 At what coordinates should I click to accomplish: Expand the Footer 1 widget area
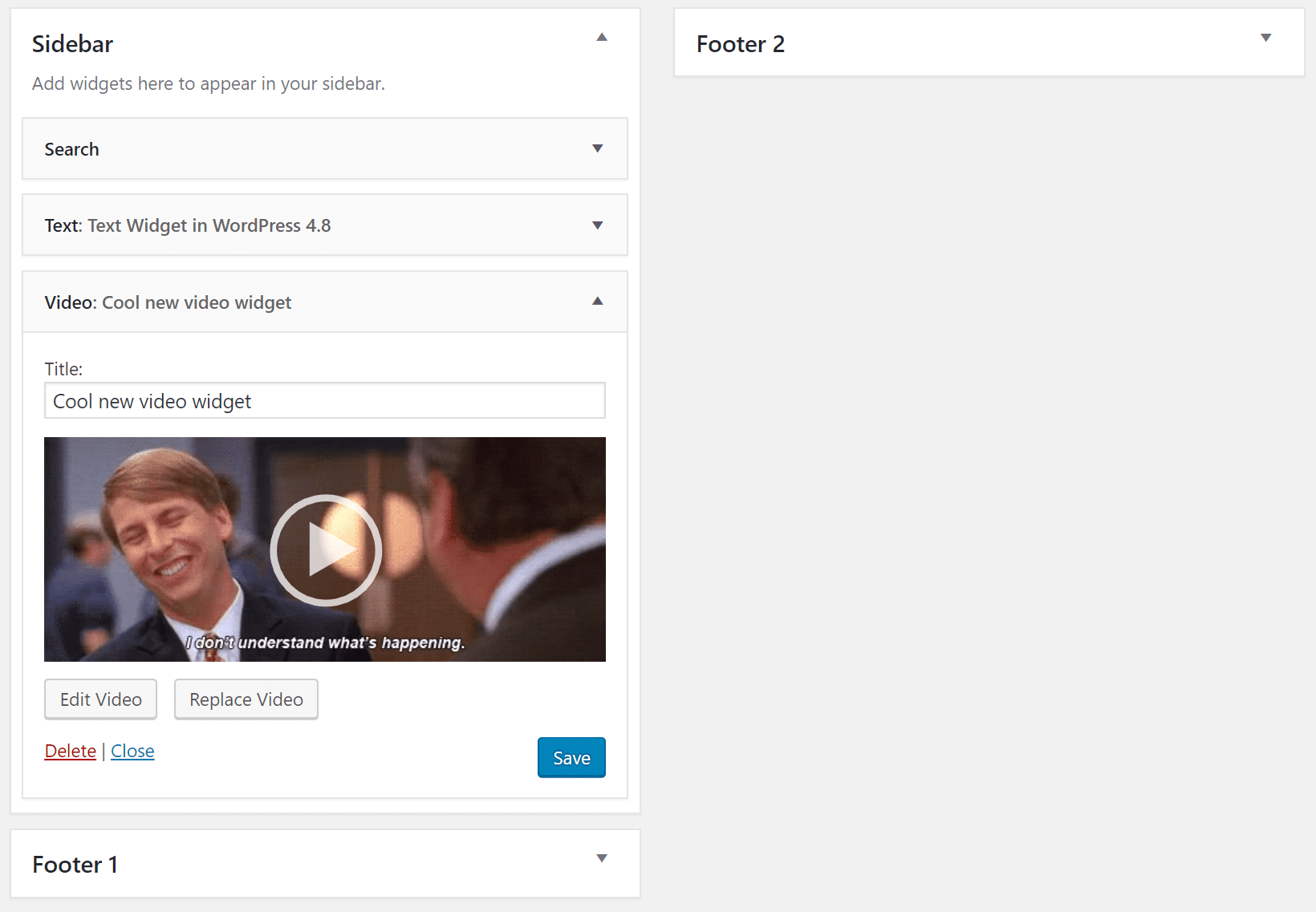pyautogui.click(x=601, y=857)
